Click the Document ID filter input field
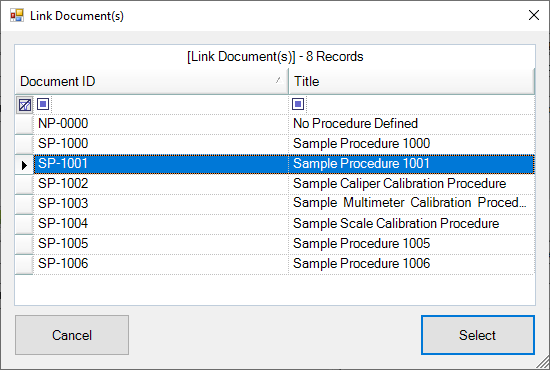This screenshot has width=550, height=370. pyautogui.click(x=169, y=105)
